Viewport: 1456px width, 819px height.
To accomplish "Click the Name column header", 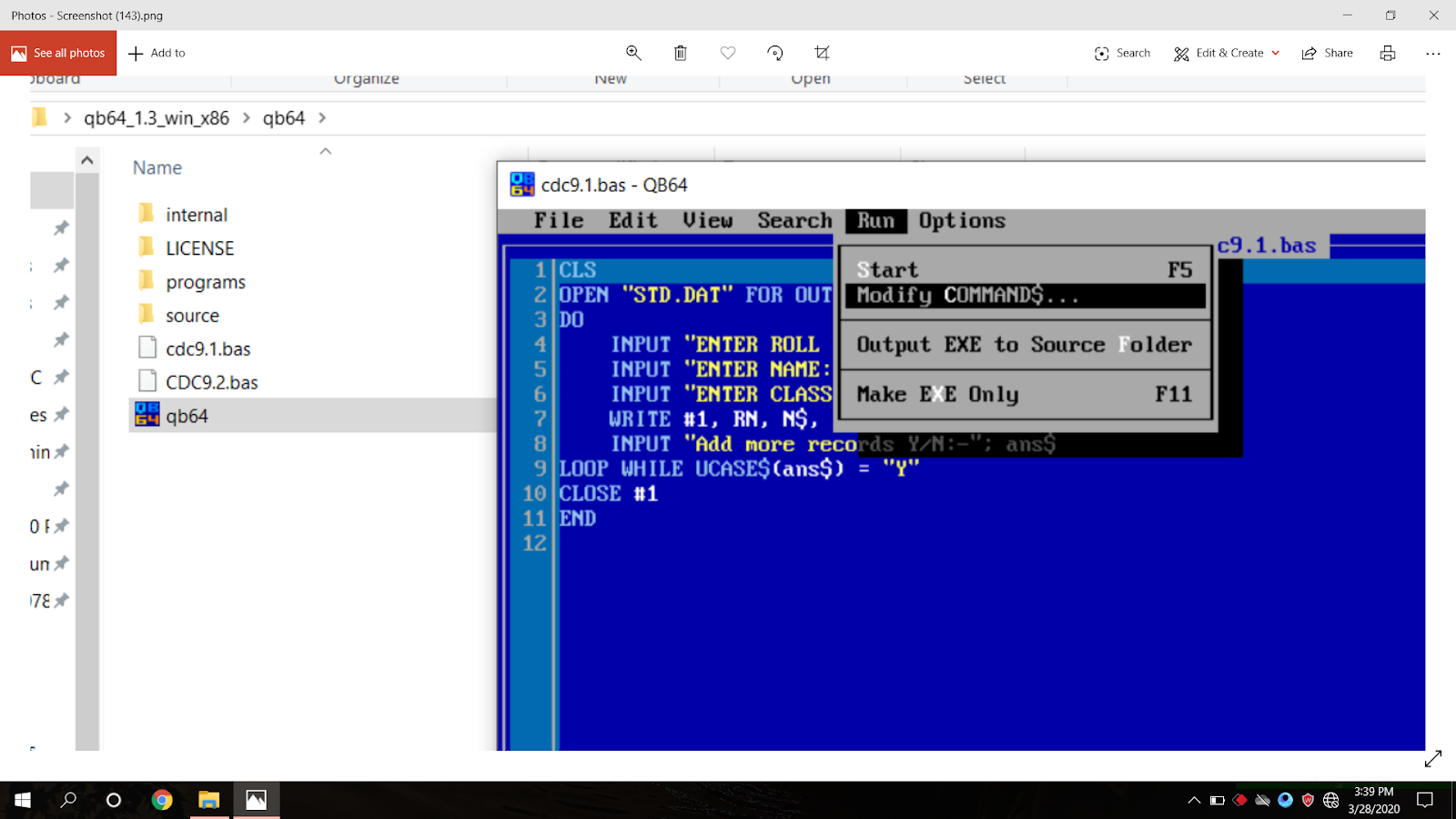I will coord(157,168).
